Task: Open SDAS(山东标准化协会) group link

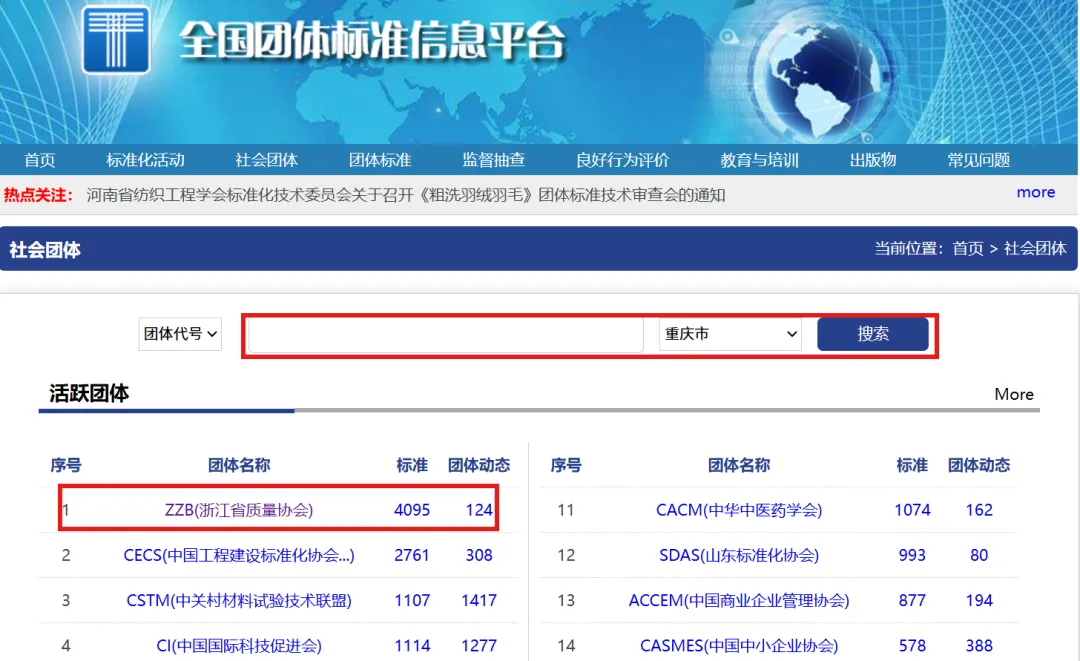Action: [x=739, y=555]
